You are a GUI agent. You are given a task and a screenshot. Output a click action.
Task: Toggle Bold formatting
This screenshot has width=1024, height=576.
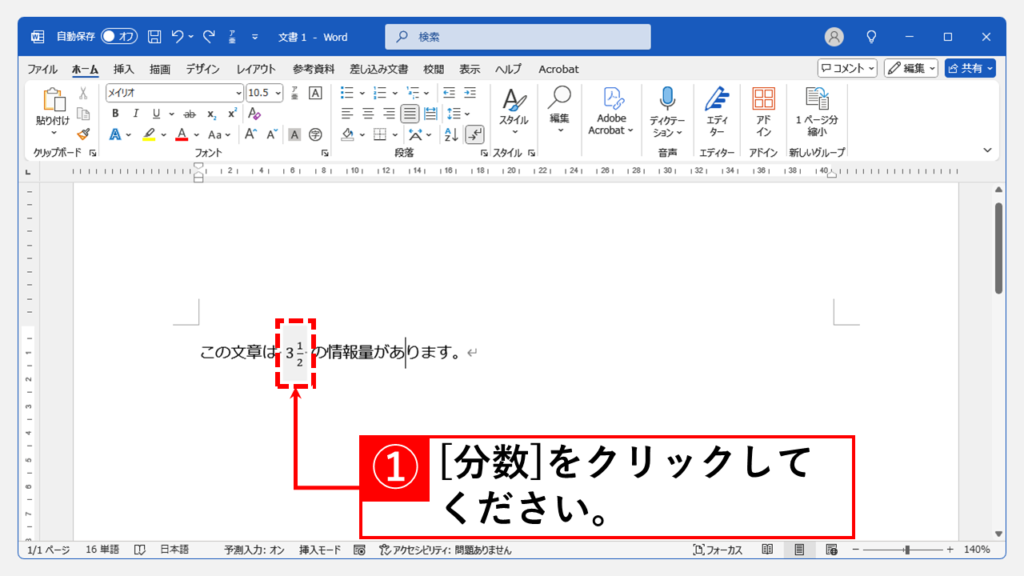click(x=115, y=113)
